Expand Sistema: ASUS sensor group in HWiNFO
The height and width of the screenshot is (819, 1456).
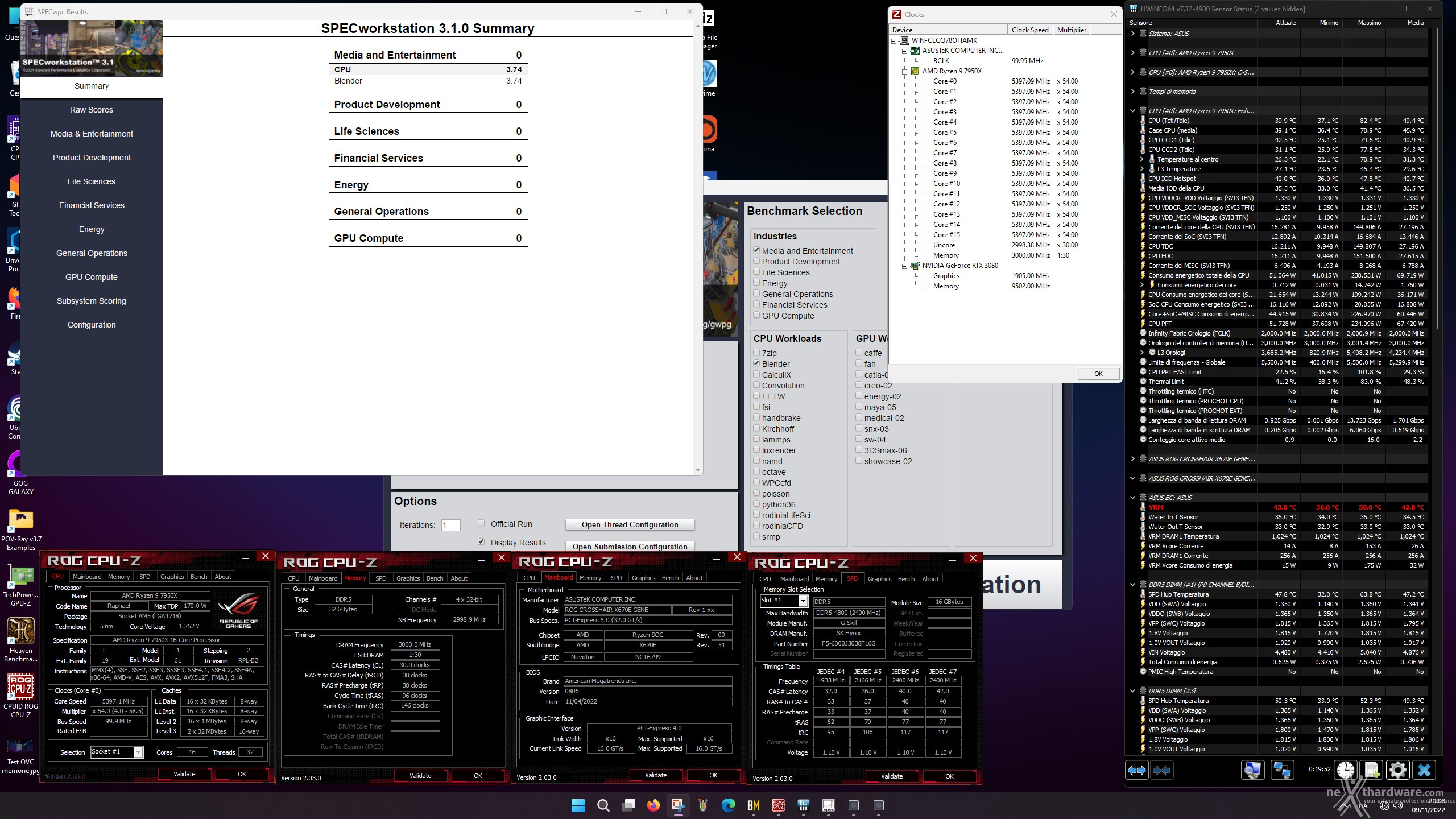pos(1132,34)
